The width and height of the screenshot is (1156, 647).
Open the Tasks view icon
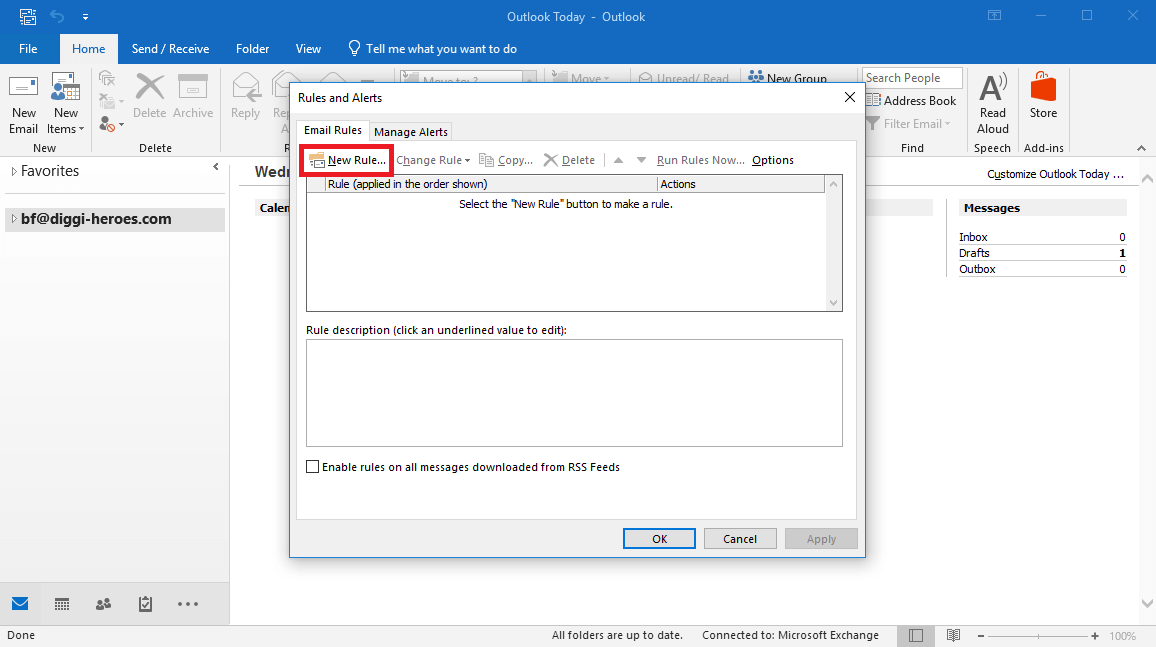tap(145, 604)
